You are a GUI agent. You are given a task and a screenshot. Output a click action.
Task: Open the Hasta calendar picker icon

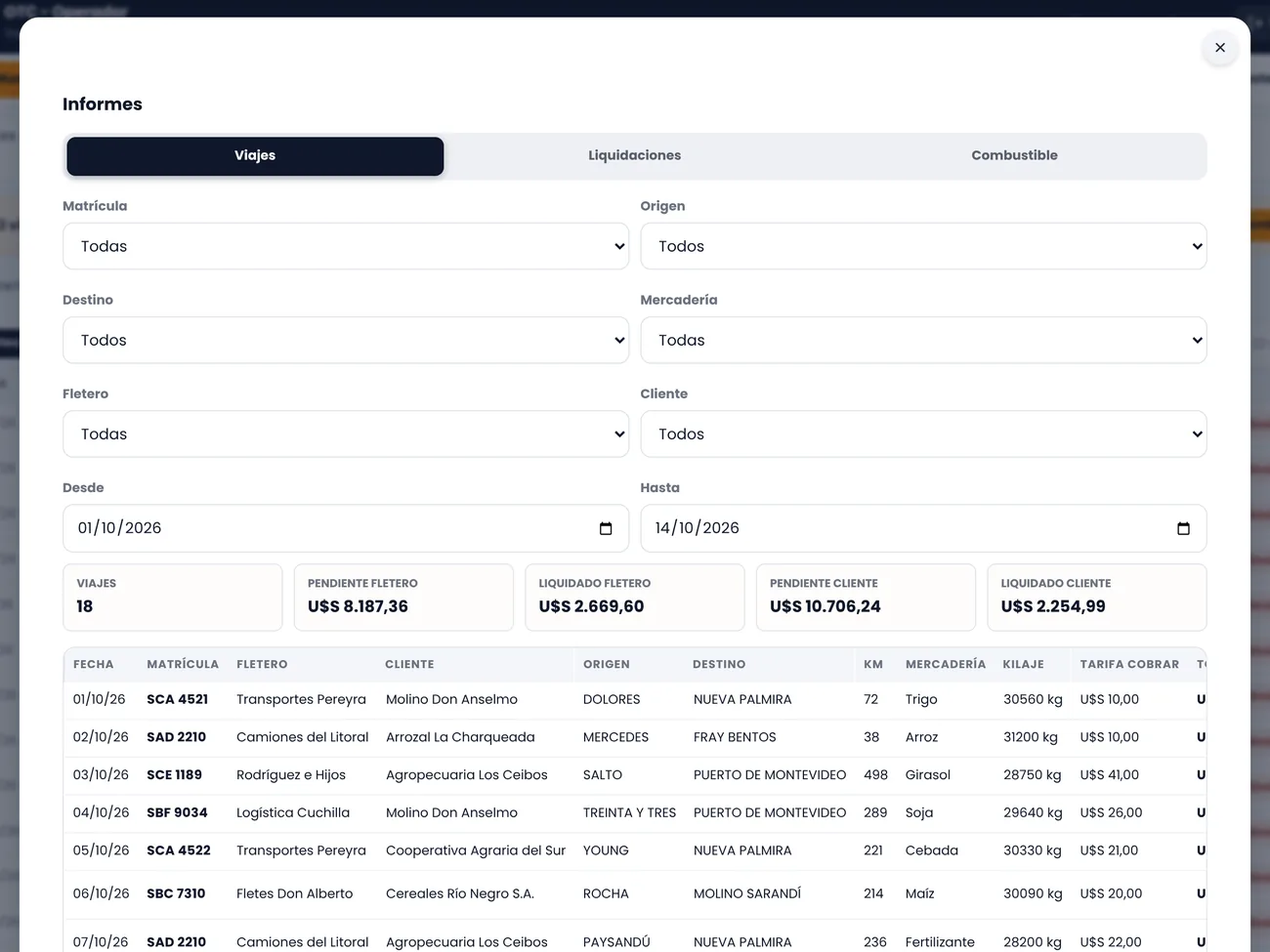[x=1183, y=528]
